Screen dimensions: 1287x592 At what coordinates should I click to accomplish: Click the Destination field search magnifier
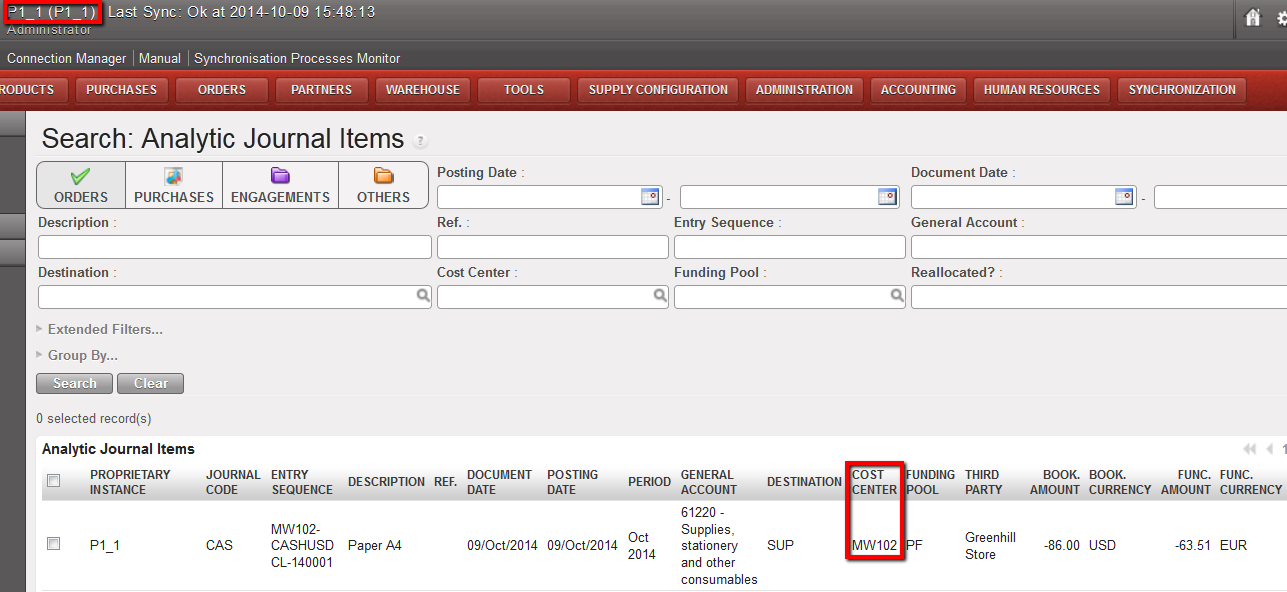coord(423,296)
